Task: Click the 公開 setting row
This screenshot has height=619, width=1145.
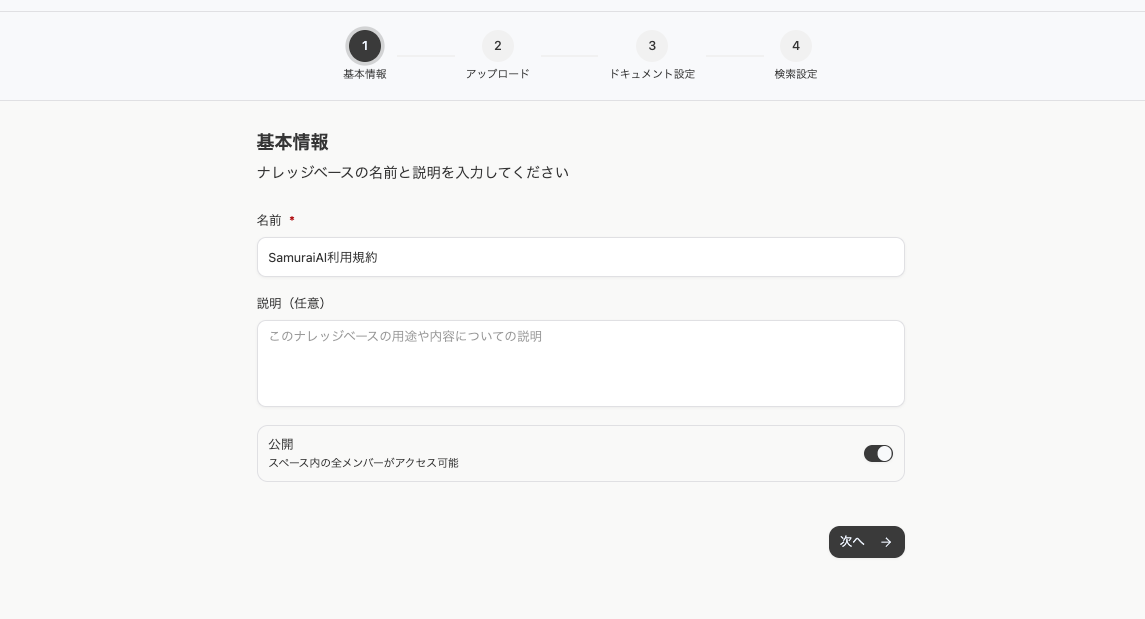Action: 580,453
